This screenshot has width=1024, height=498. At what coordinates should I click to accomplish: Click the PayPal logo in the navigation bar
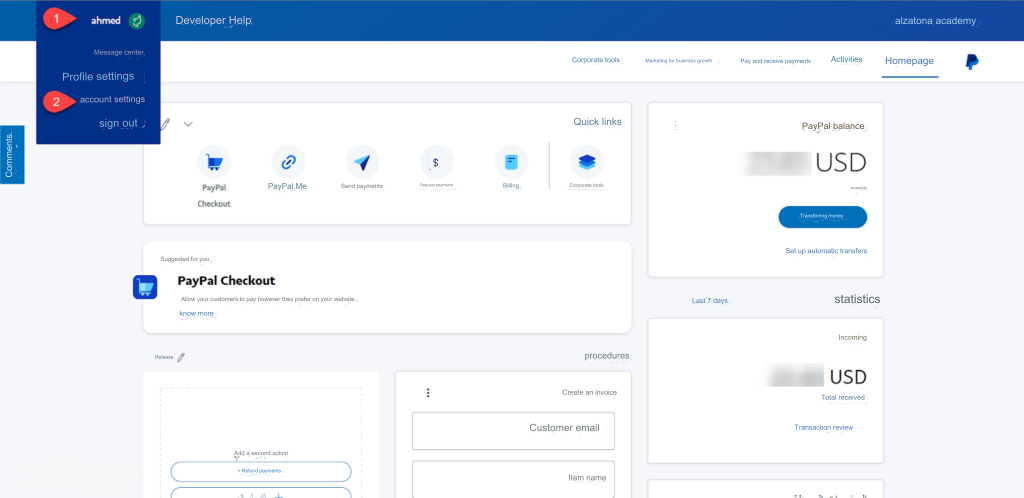point(972,62)
